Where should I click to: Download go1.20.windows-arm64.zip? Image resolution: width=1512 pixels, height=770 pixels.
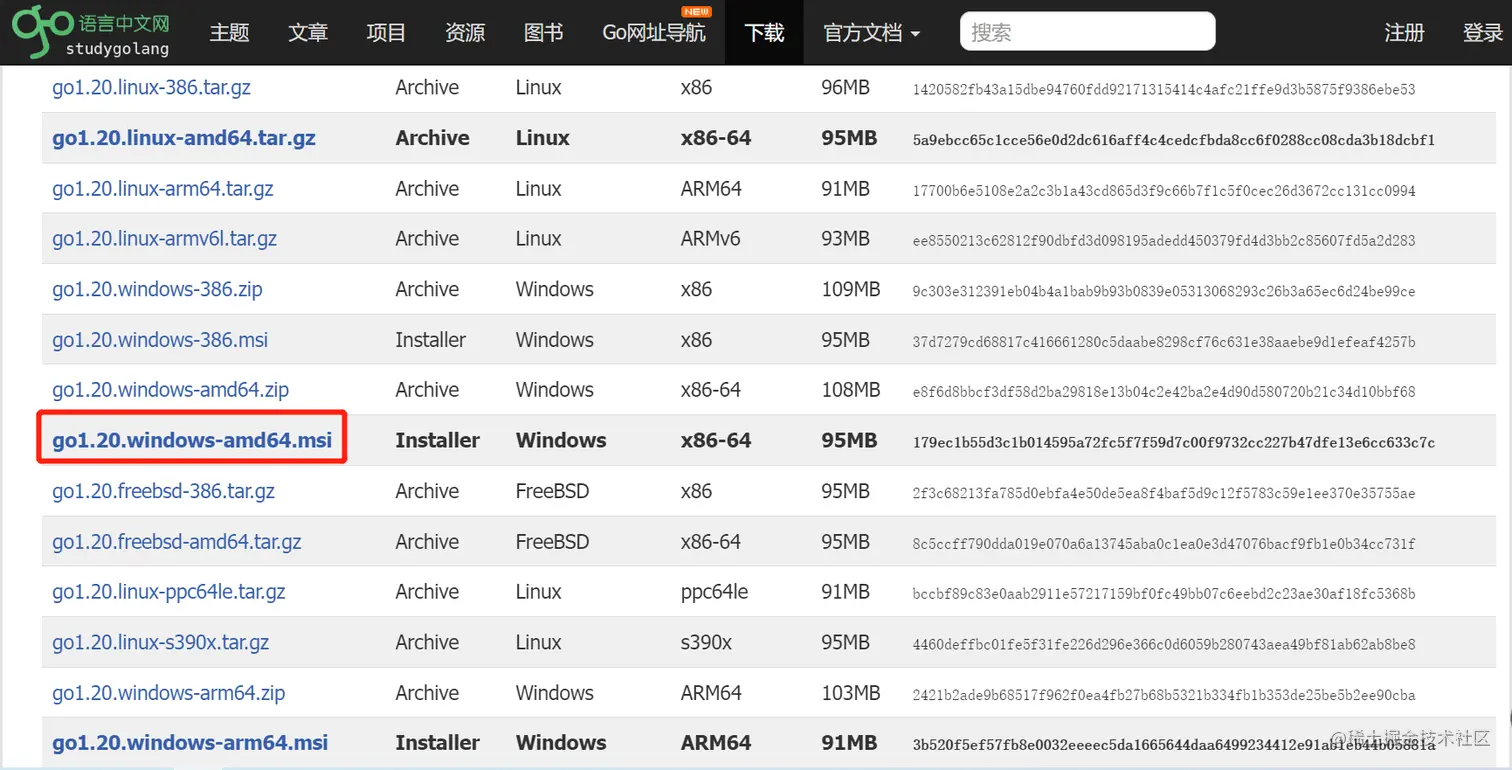(x=169, y=693)
